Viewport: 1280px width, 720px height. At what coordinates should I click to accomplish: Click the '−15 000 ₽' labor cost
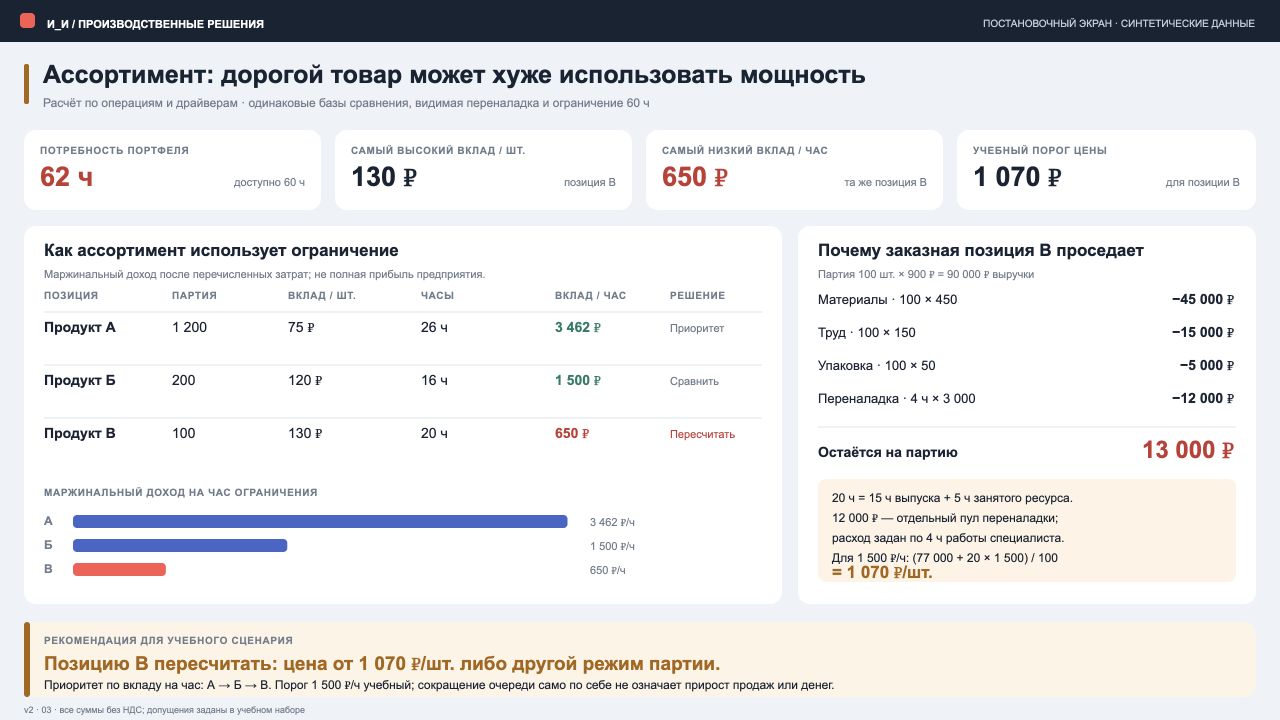1203,332
